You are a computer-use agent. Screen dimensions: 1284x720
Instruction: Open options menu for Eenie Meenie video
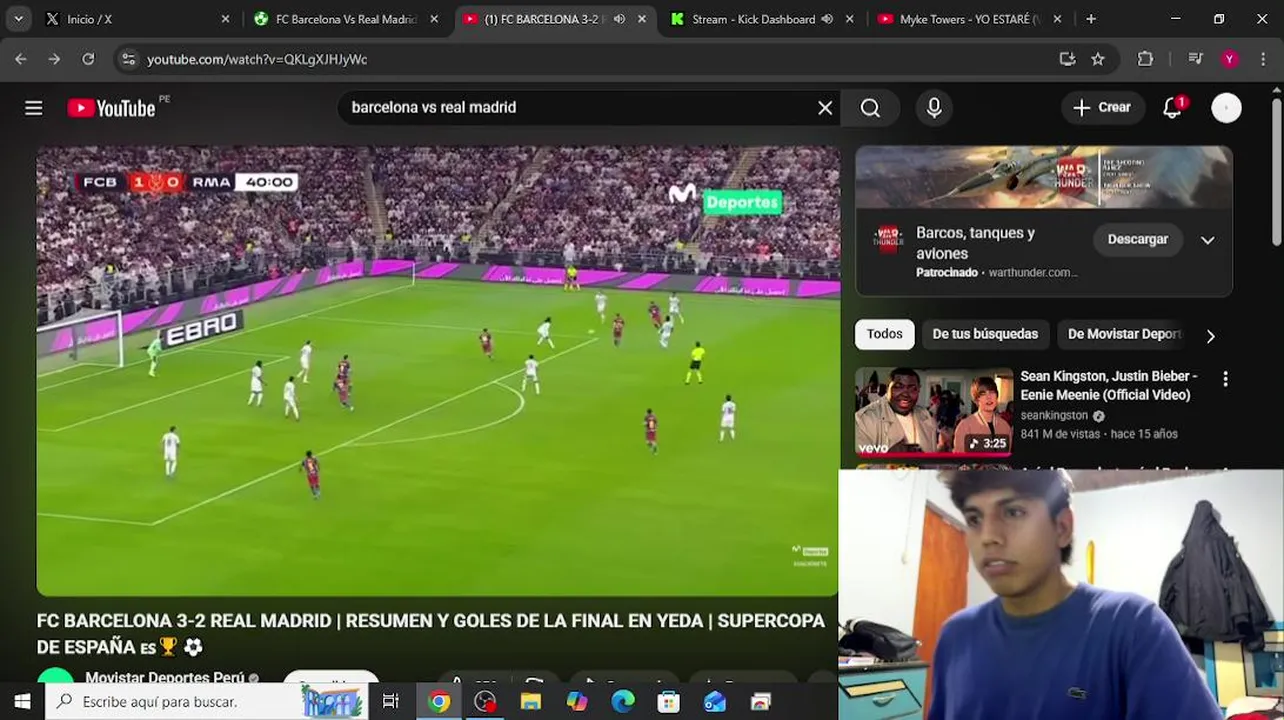[x=1225, y=379]
